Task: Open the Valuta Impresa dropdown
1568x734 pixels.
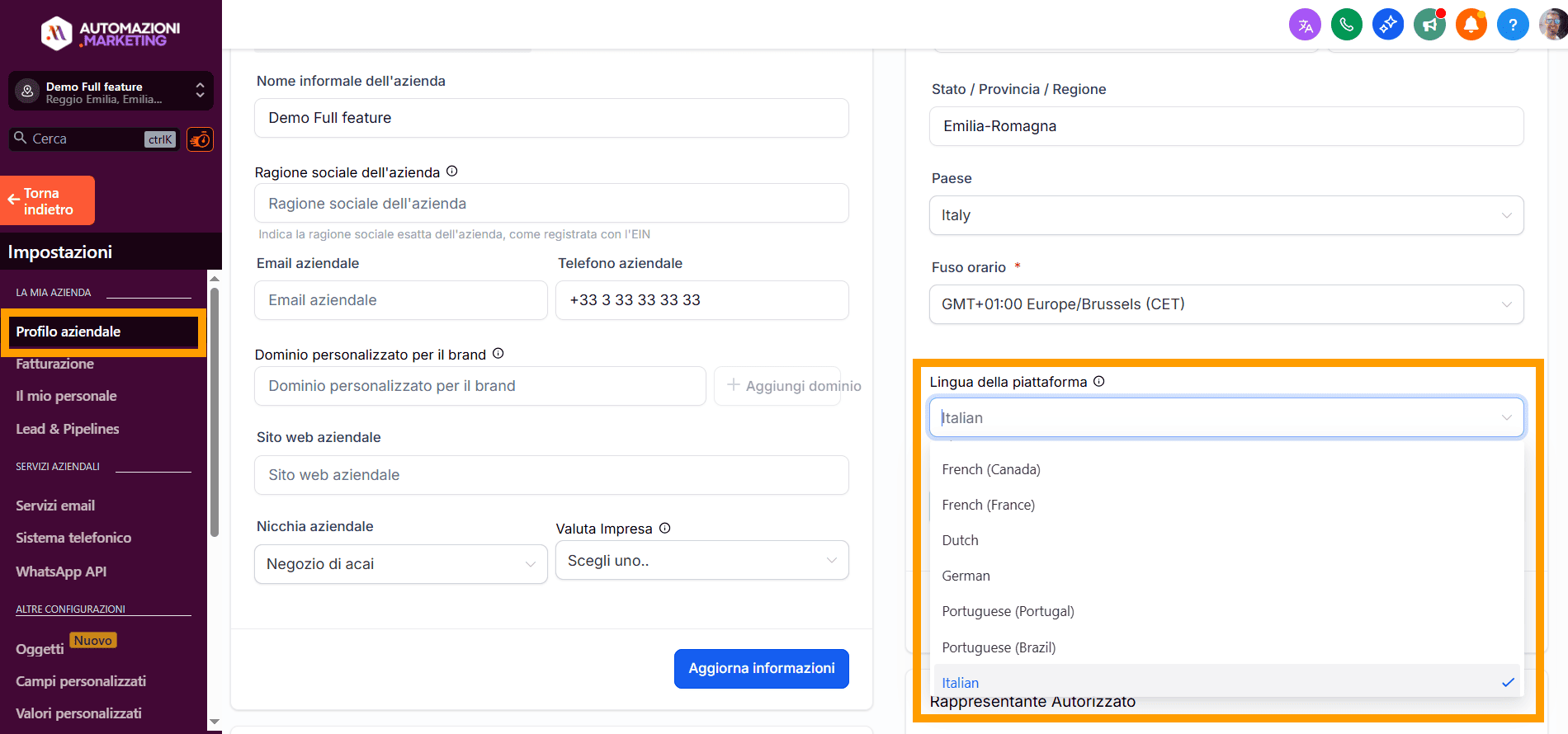Action: coord(701,561)
